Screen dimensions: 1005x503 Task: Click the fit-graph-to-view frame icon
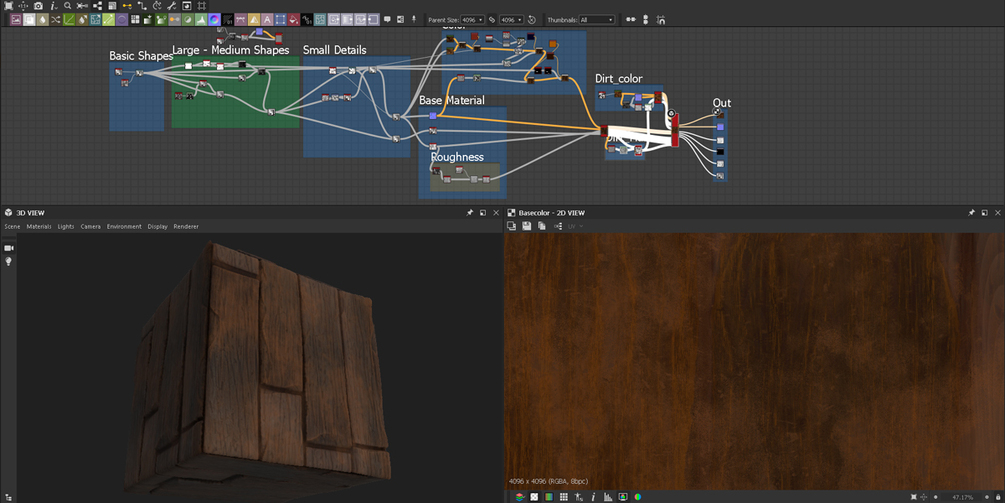(x=8, y=6)
